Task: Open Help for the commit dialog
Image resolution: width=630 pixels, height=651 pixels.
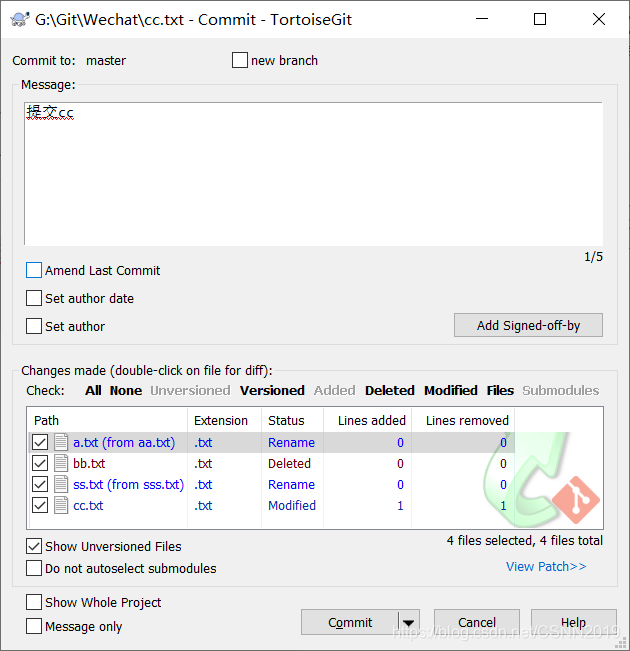Action: (x=574, y=622)
